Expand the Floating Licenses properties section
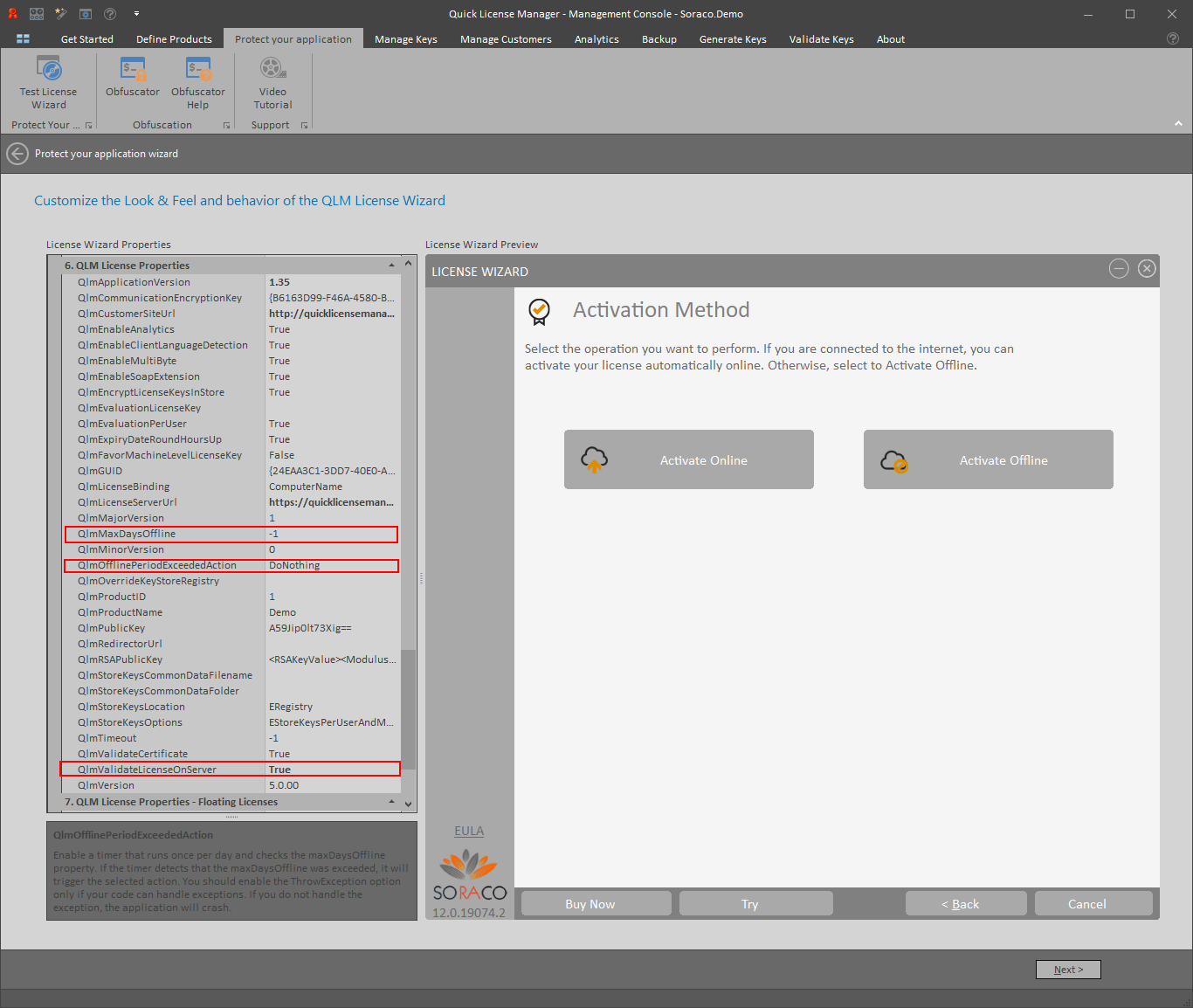Image resolution: width=1193 pixels, height=1008 pixels. pyautogui.click(x=391, y=802)
